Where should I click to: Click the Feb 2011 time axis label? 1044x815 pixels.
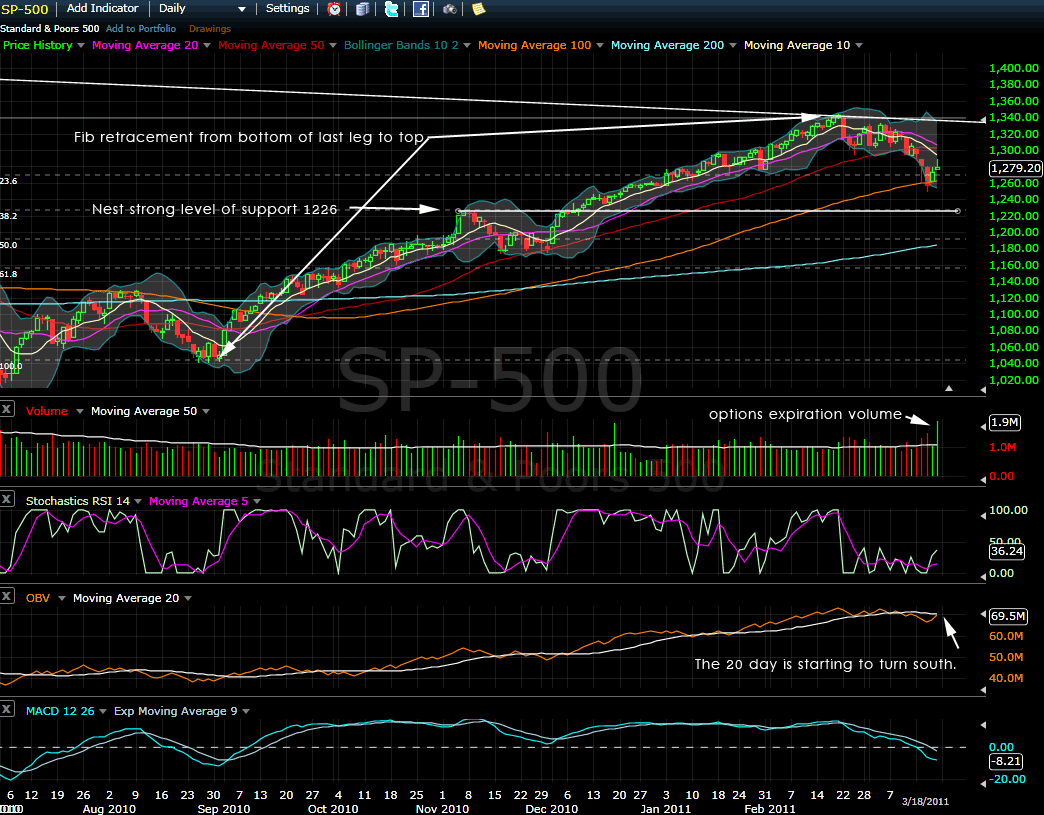pyautogui.click(x=770, y=809)
